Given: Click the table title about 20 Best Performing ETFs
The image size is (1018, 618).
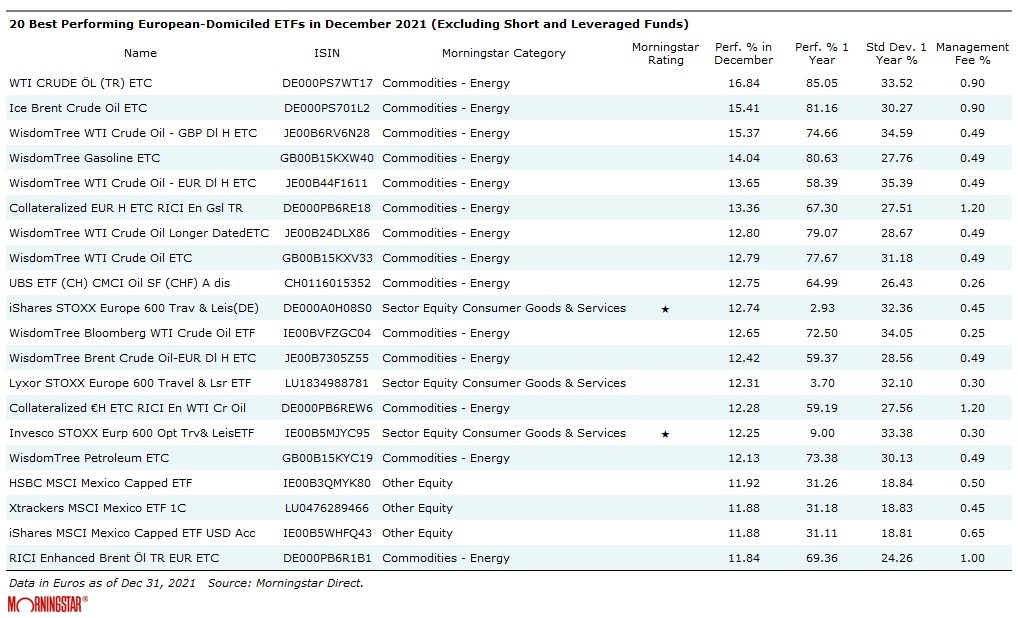Looking at the screenshot, I should [x=348, y=23].
